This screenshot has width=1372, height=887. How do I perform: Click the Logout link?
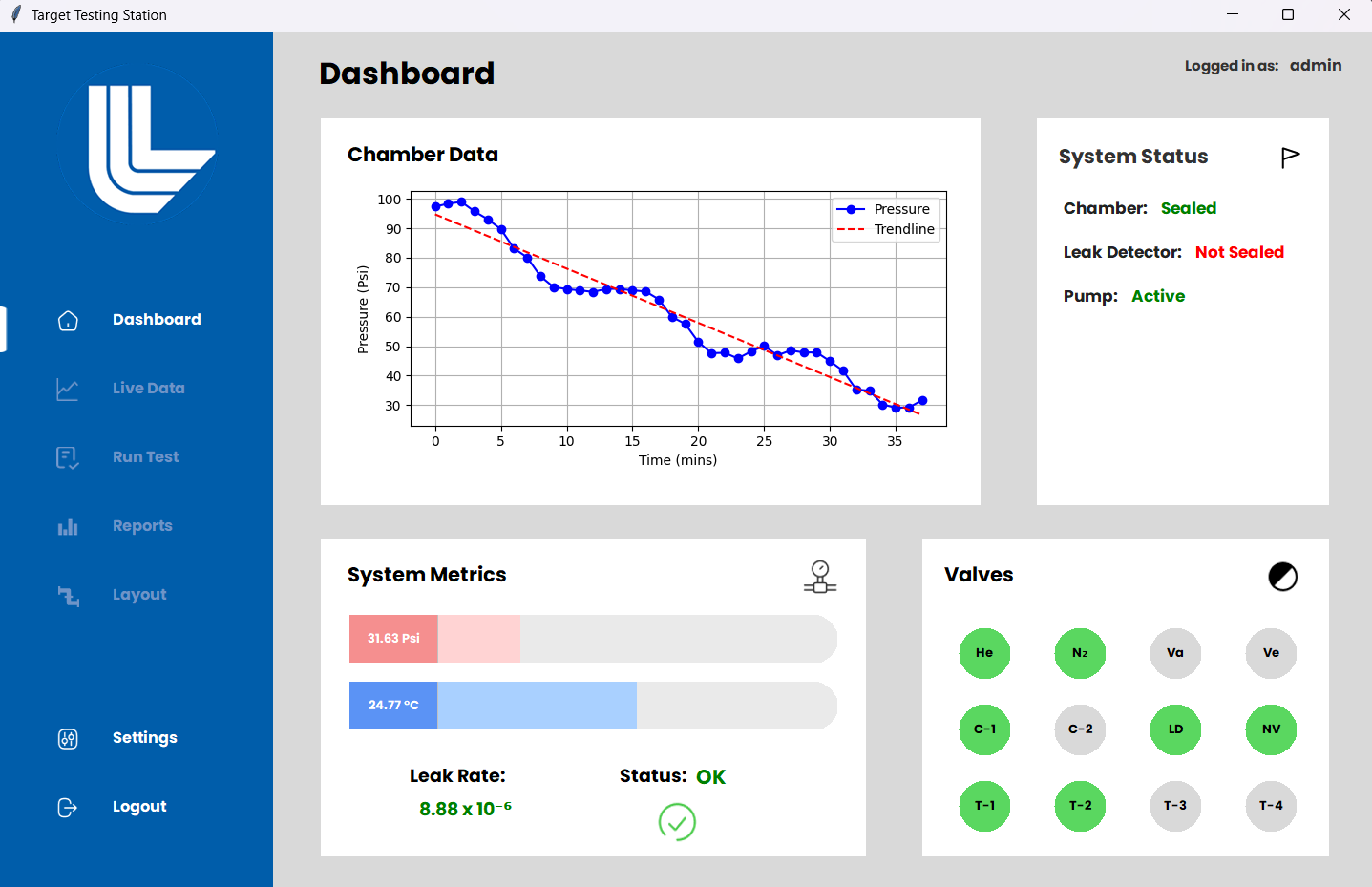138,807
